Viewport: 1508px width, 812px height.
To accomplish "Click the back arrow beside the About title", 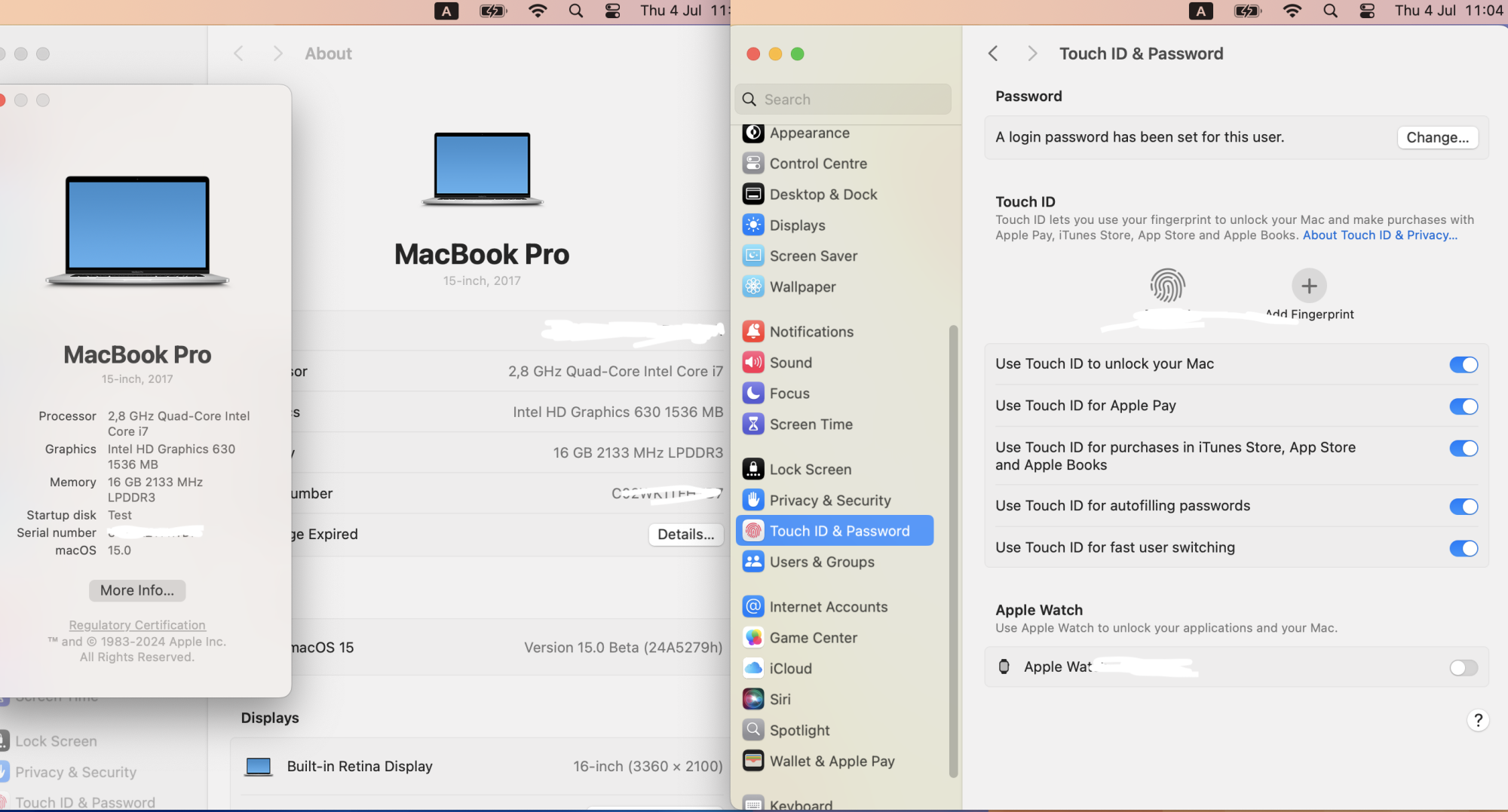I will [x=238, y=54].
